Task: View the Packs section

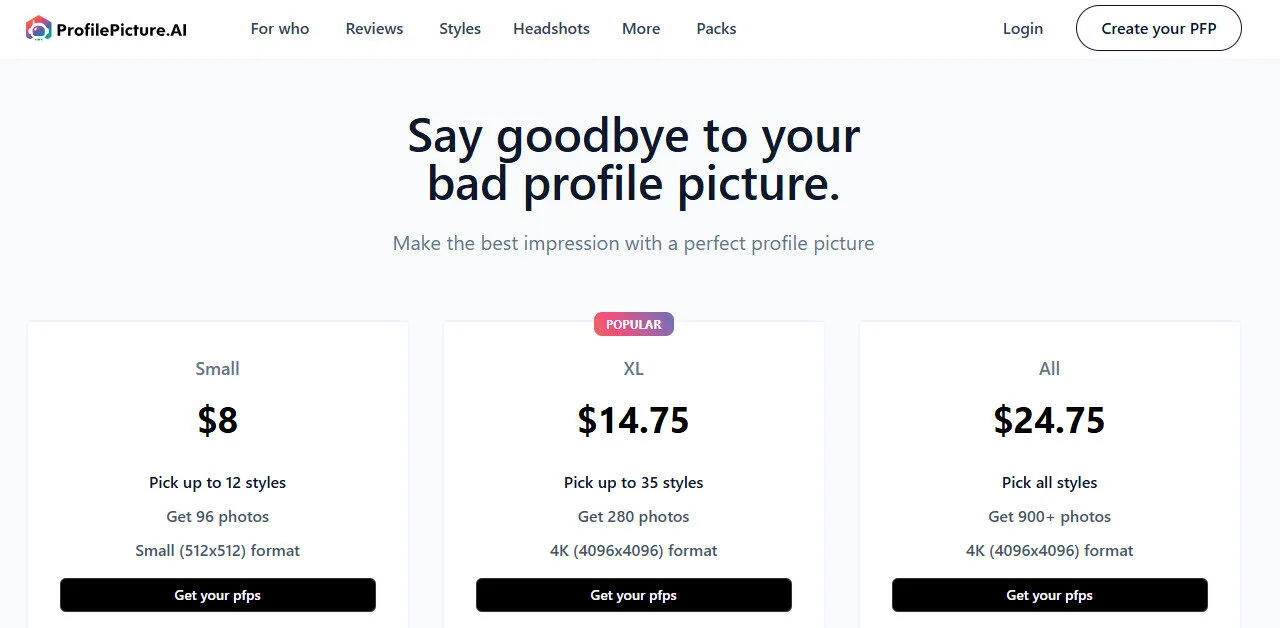Action: 716,28
